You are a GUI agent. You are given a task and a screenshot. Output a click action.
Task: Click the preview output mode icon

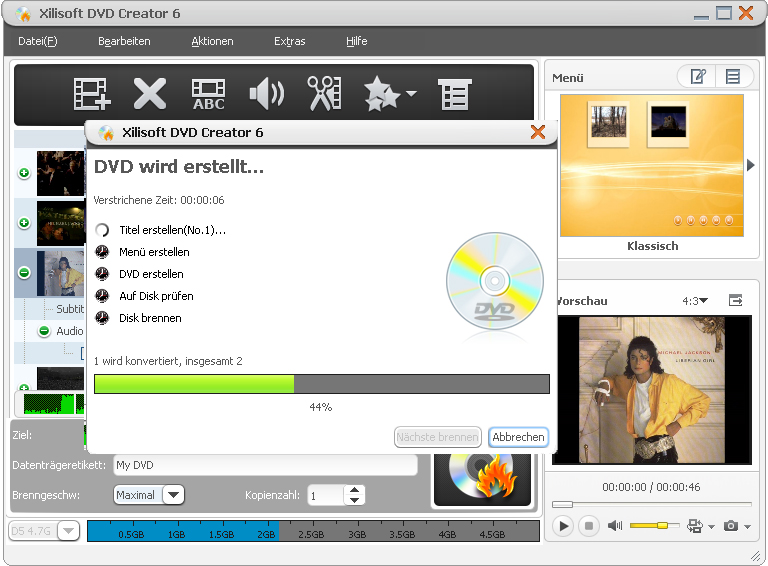coord(695,526)
